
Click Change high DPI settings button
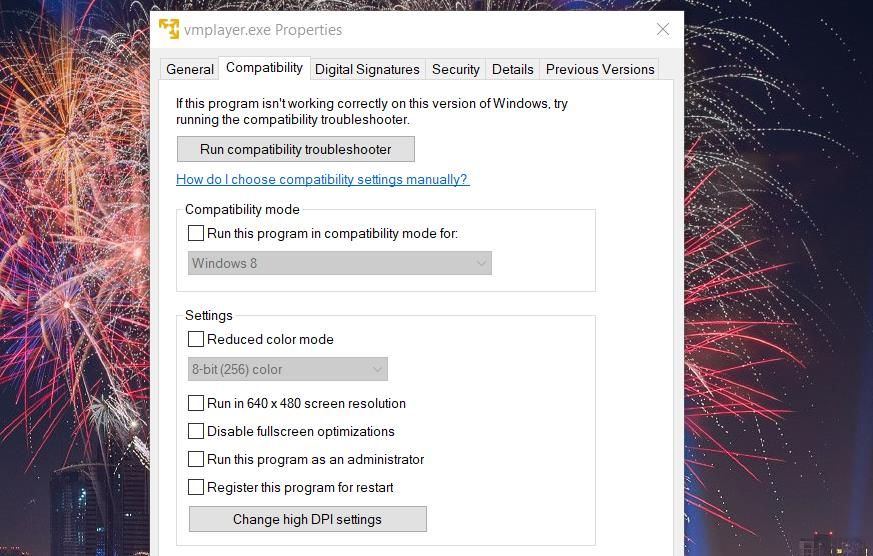[308, 519]
